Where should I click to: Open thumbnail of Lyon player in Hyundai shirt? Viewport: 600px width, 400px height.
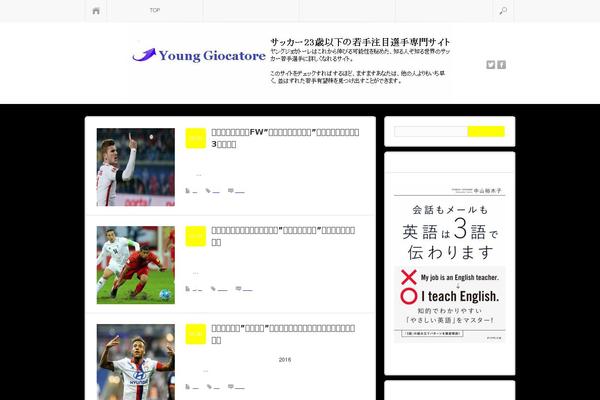(x=136, y=362)
